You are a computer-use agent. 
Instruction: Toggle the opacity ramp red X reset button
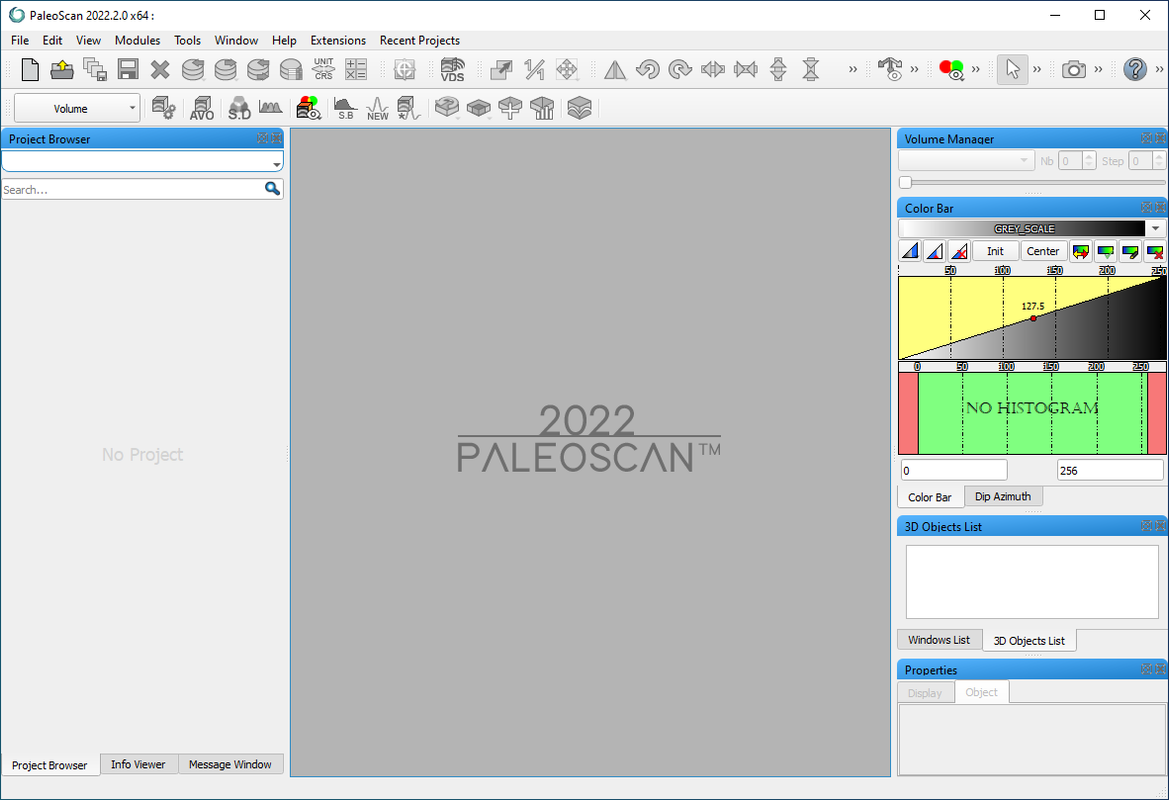960,251
